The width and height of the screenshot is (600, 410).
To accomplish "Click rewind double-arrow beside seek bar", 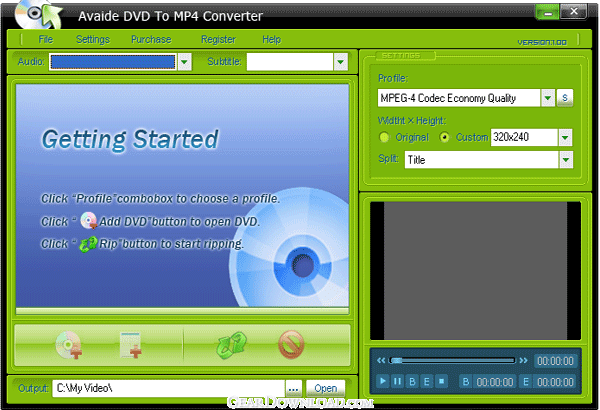I will point(381,361).
